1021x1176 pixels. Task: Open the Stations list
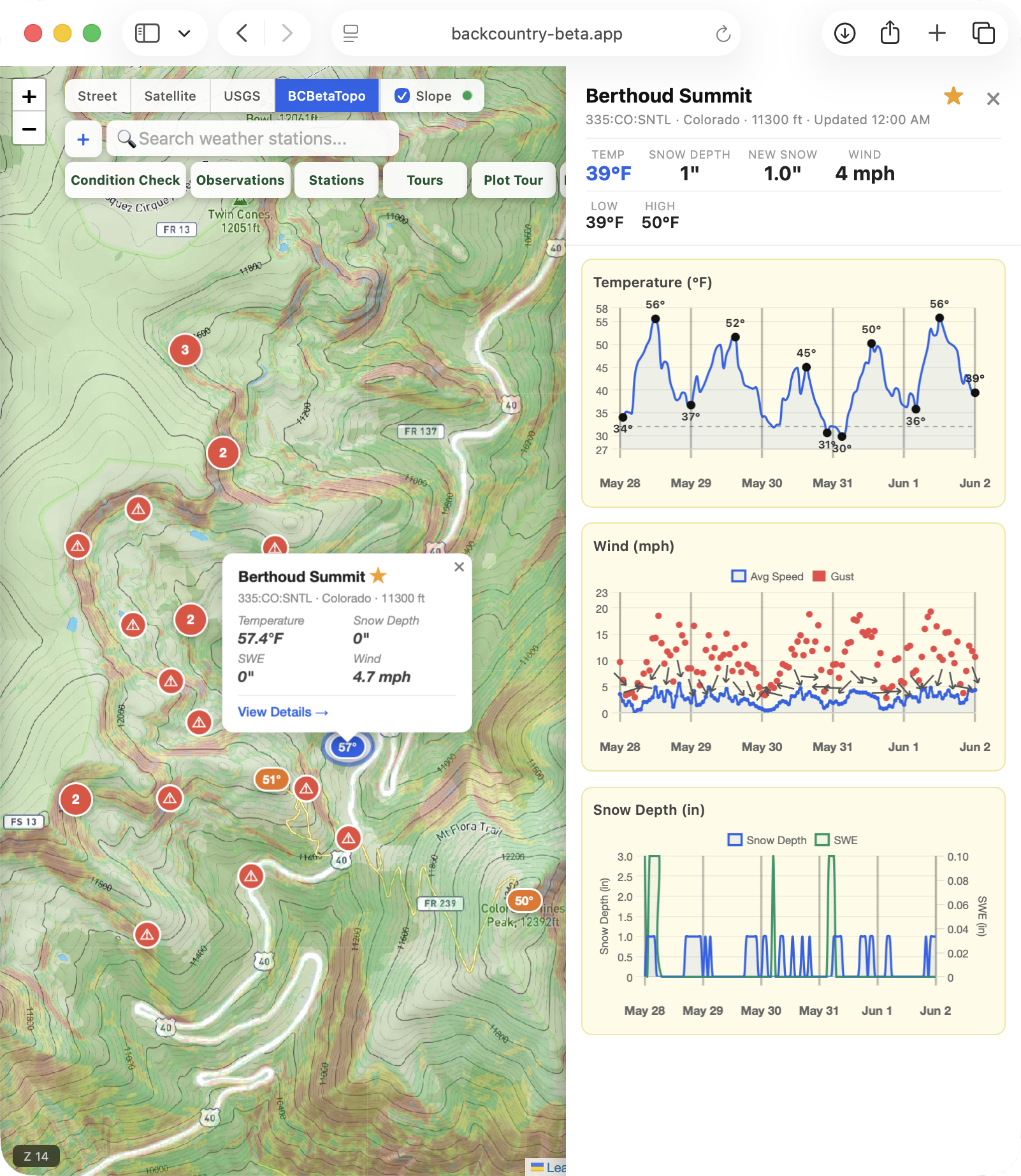[x=337, y=180]
